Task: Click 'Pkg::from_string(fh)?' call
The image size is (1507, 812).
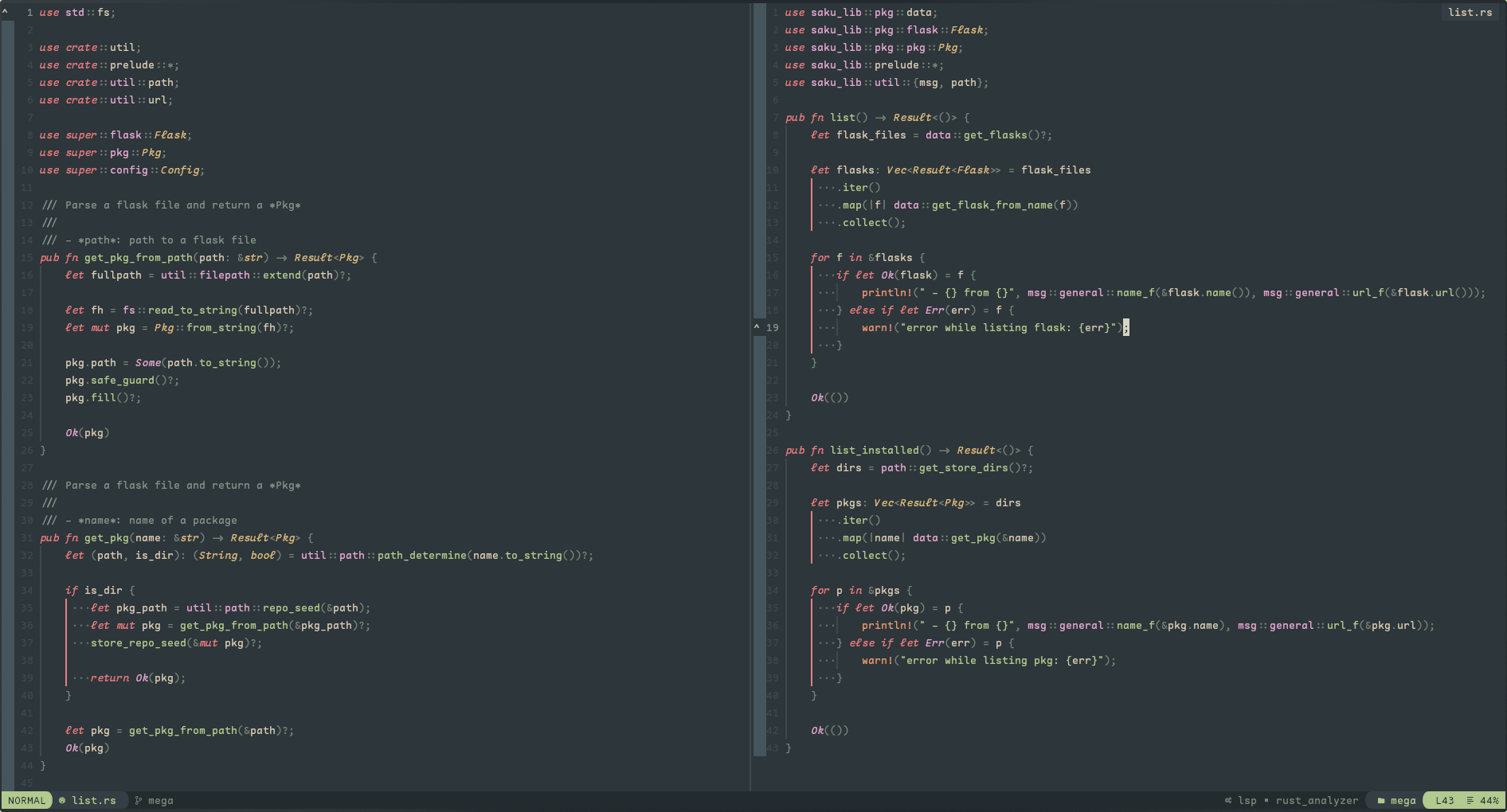Action: [x=221, y=327]
